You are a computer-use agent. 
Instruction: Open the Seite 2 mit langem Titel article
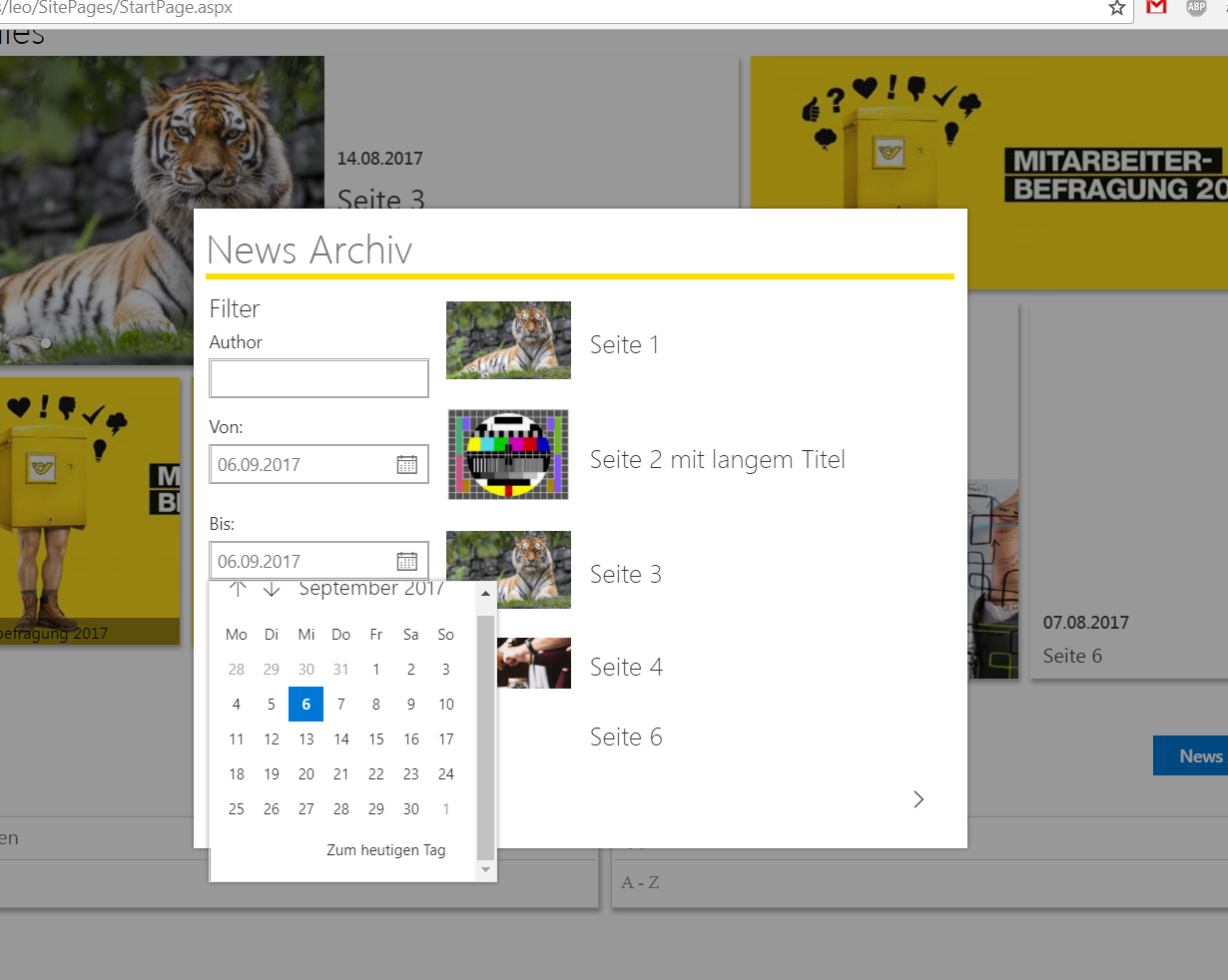point(717,459)
